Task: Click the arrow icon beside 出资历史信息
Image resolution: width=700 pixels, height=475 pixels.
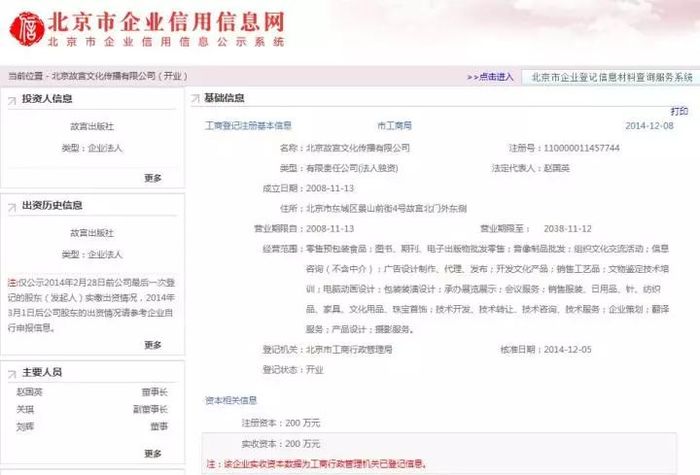Action: click(x=12, y=207)
